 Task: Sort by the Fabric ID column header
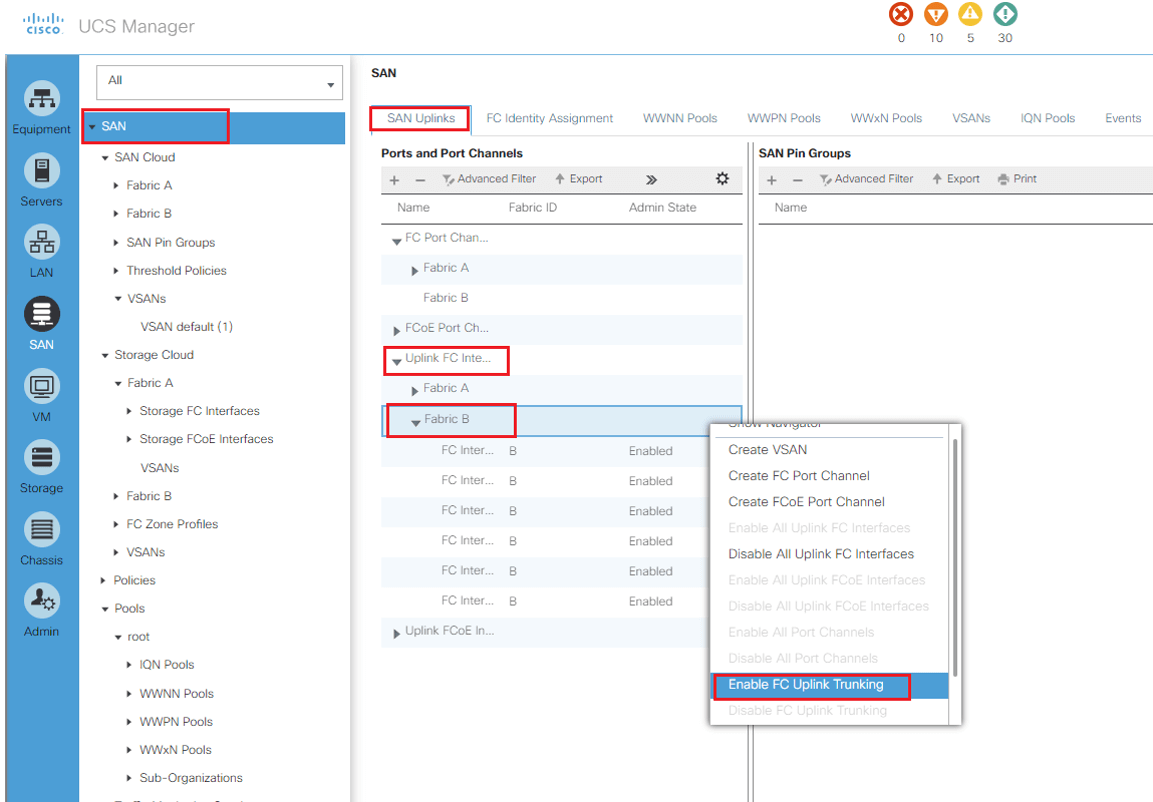(x=532, y=208)
